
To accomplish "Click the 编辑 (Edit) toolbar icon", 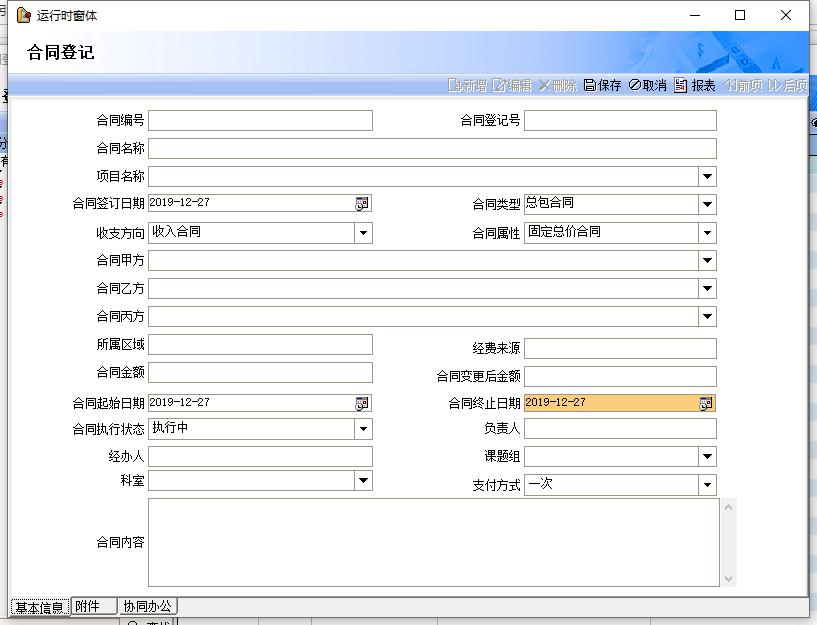I will [514, 86].
